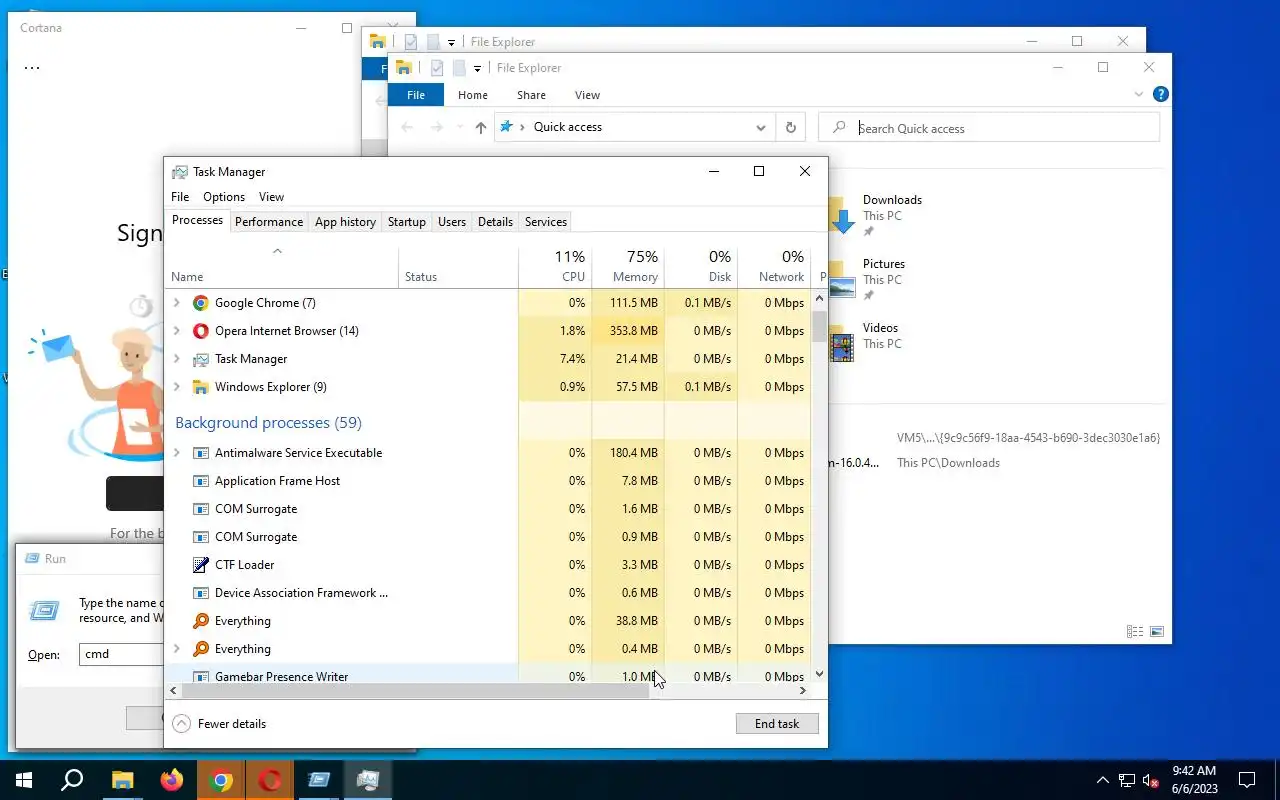
Task: Show hidden system tray icons
Action: 1103,780
